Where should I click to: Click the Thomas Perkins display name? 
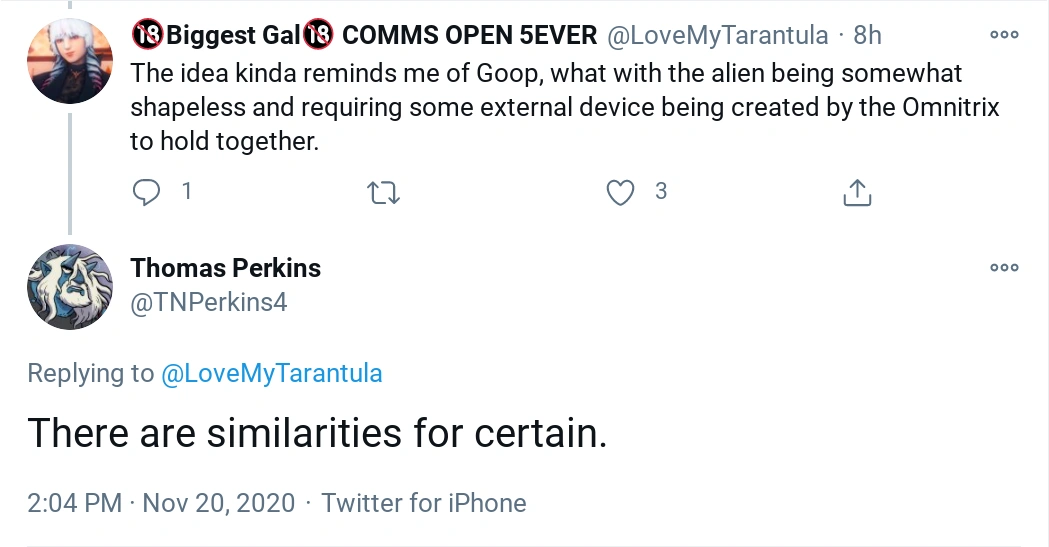tap(226, 268)
